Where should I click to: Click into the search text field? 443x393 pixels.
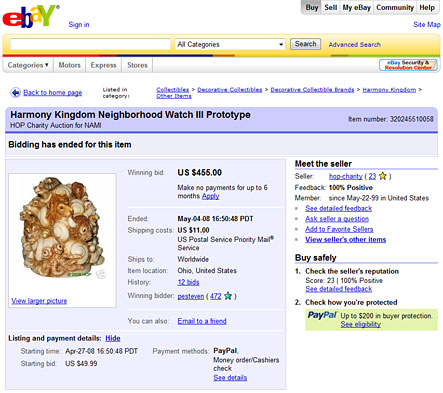coord(90,44)
